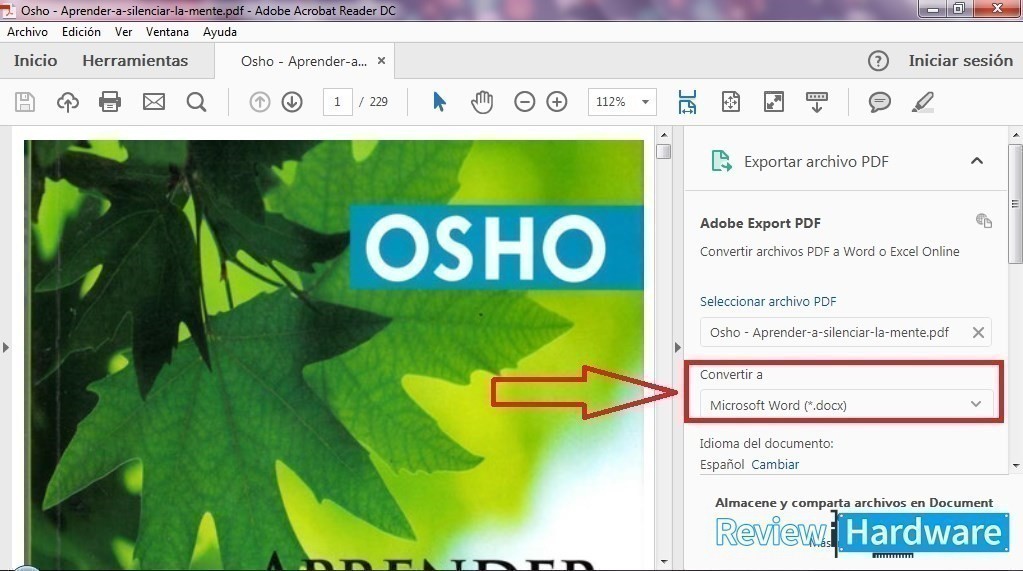Click the Seleccionar archivo PDF link

768,301
